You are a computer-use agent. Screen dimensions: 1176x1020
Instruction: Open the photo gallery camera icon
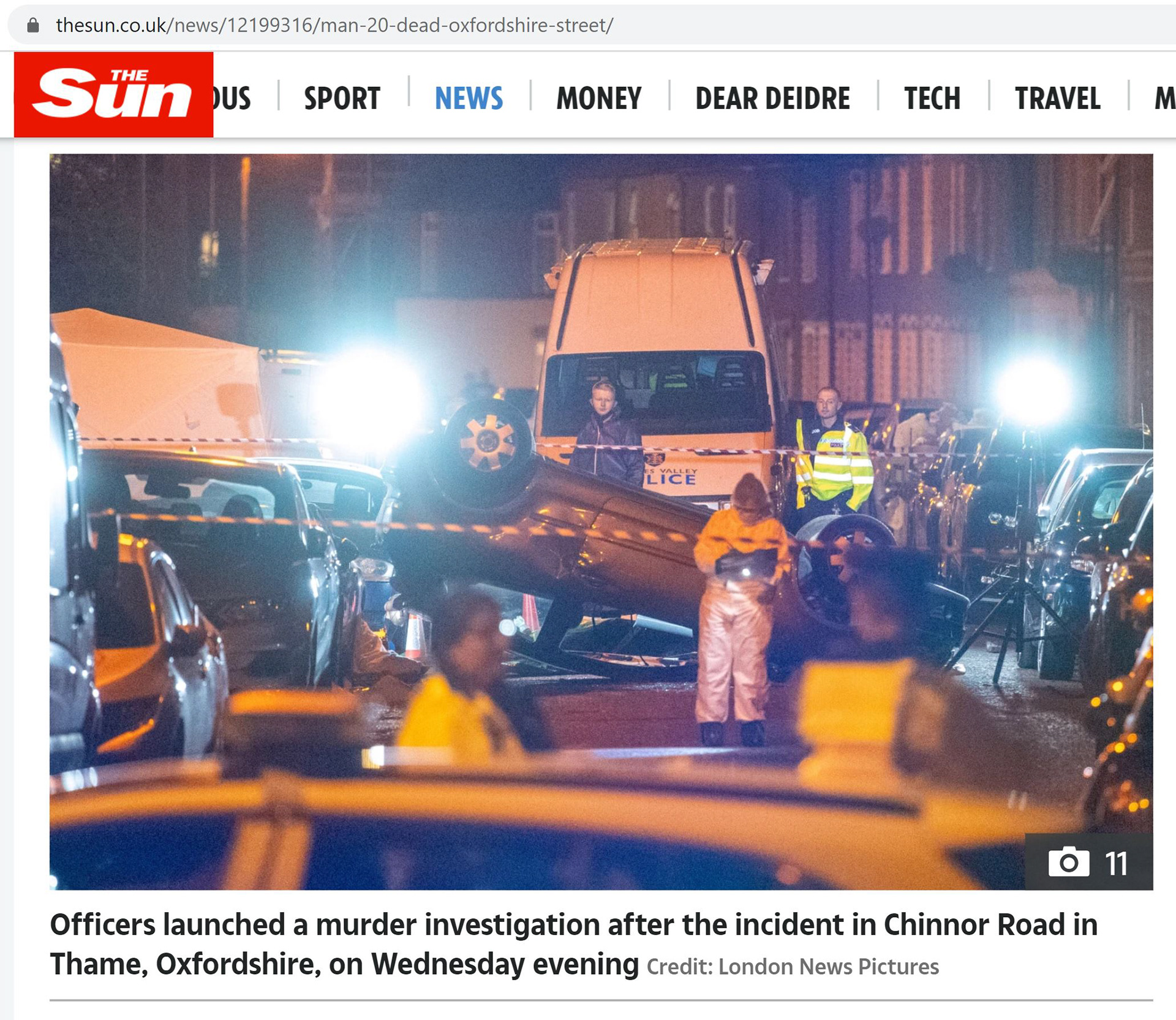point(1069,863)
